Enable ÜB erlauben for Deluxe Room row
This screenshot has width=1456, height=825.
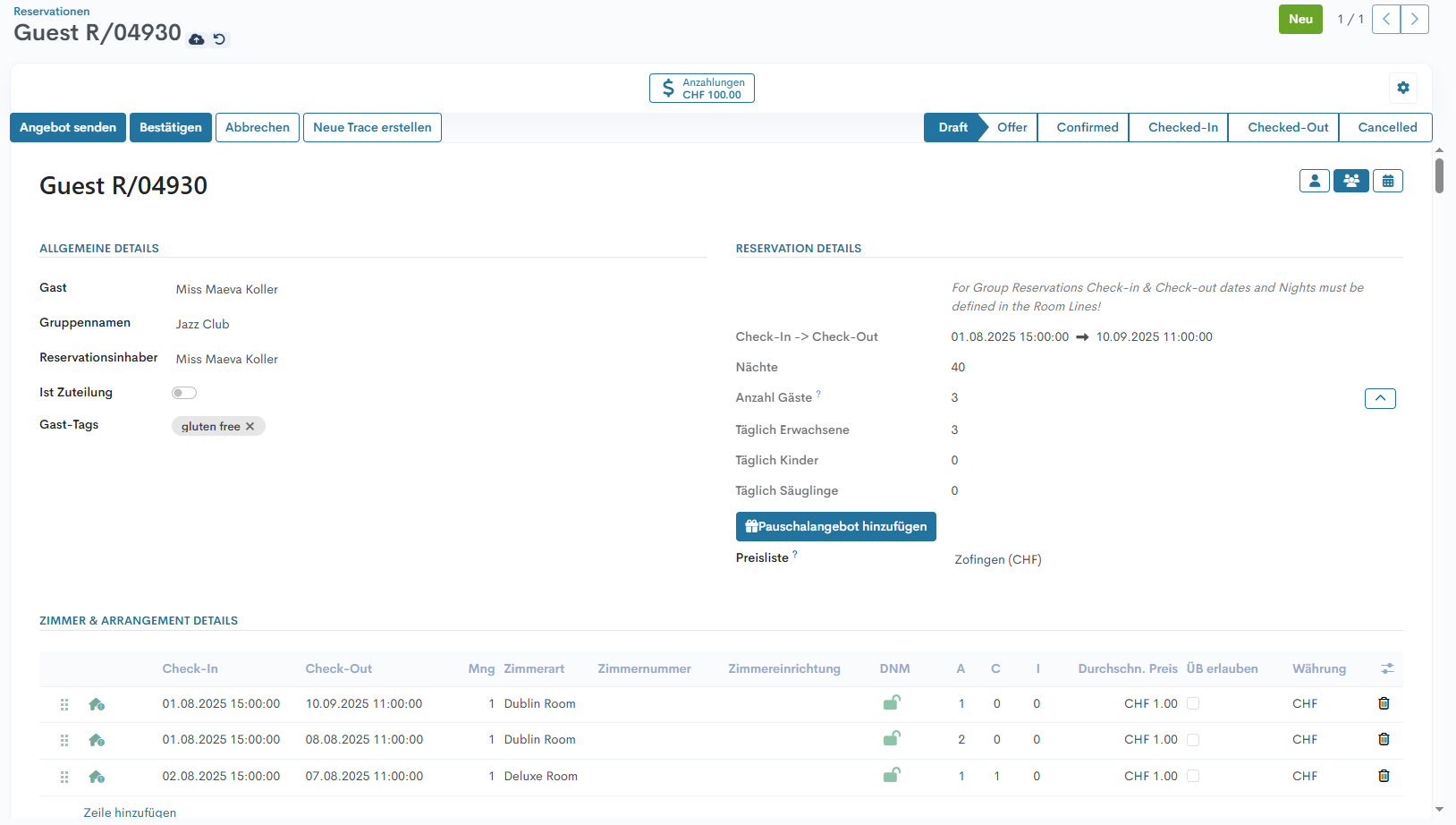tap(1192, 776)
